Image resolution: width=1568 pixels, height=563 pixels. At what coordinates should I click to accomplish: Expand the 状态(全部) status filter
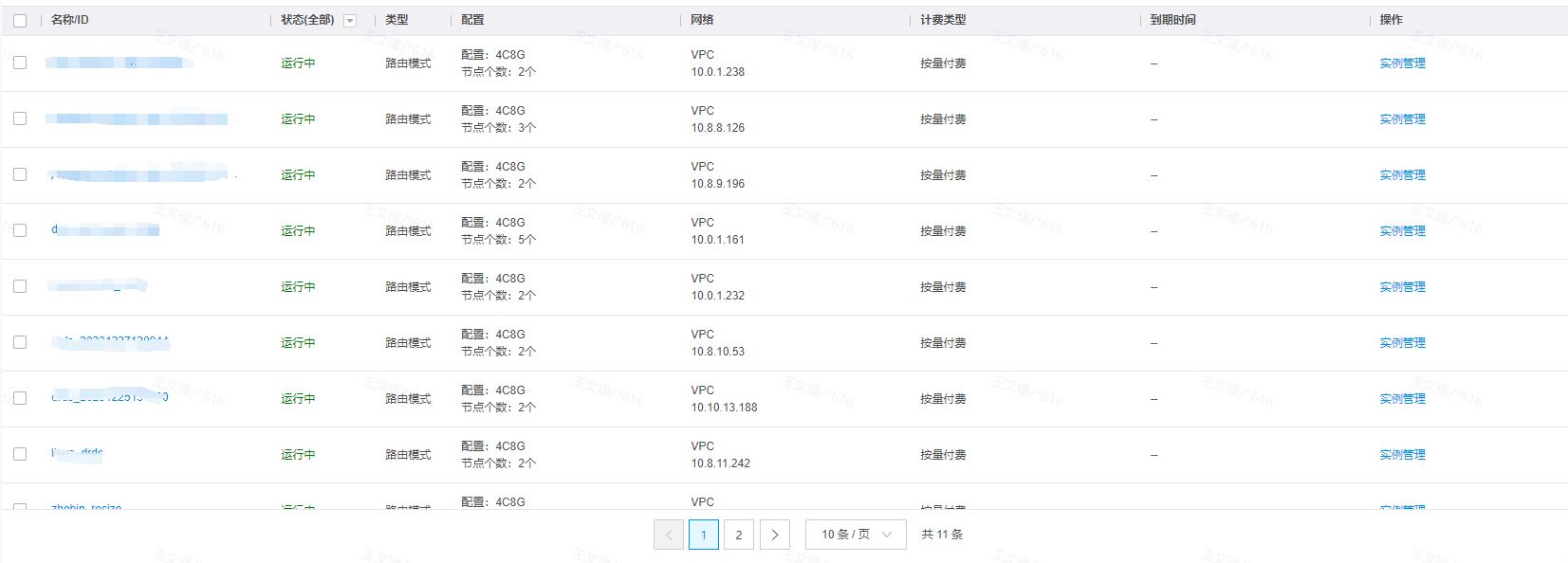(308, 20)
